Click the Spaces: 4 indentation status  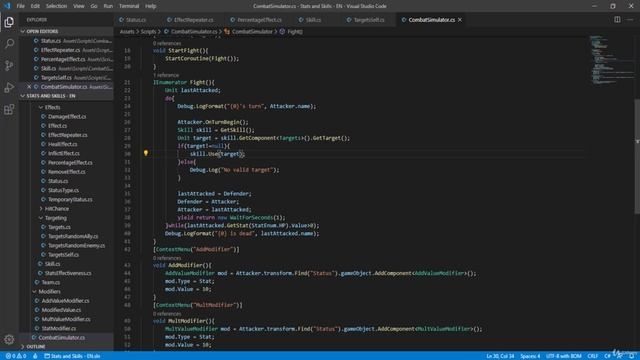click(530, 356)
